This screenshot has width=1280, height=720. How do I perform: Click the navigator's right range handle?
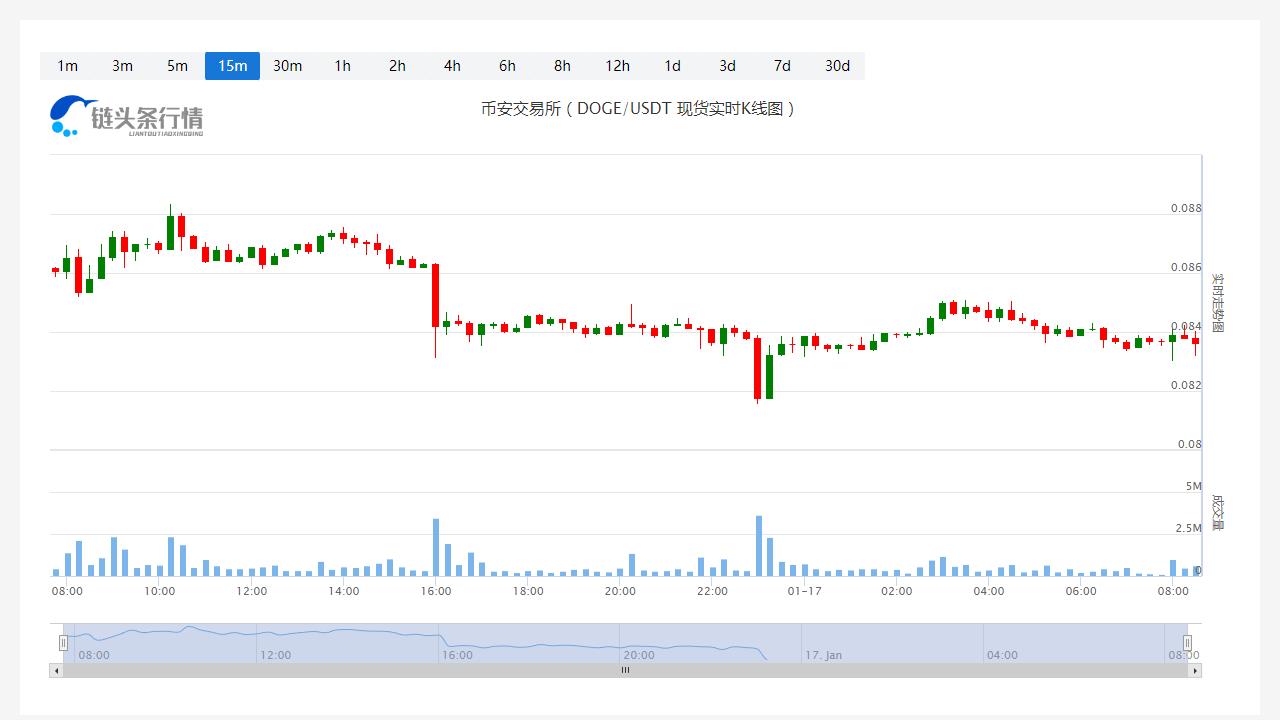tap(1188, 643)
